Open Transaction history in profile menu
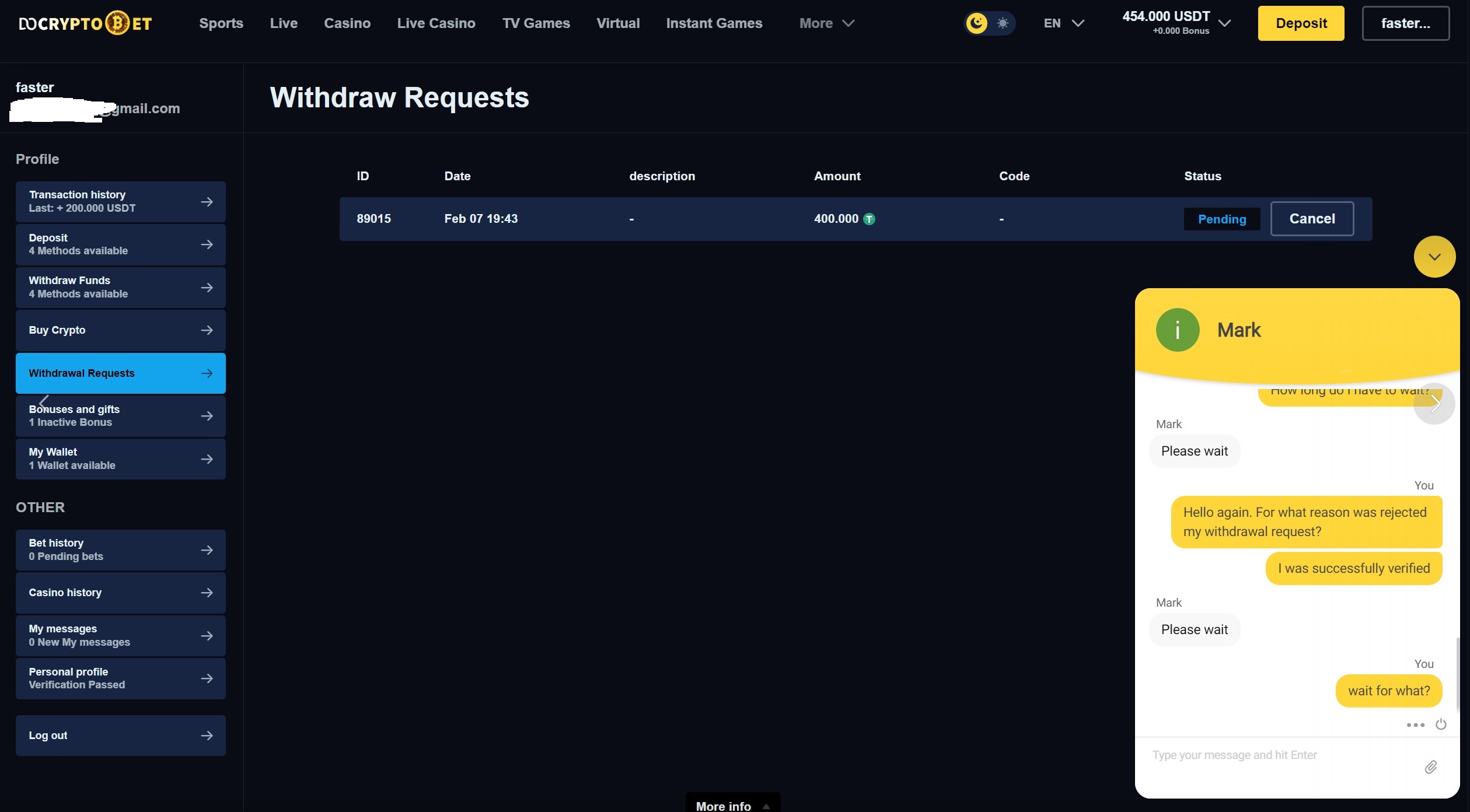This screenshot has height=812, width=1470. click(121, 202)
